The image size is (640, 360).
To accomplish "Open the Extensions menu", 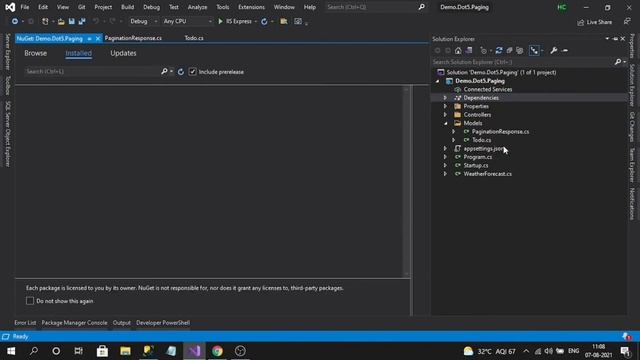I will tap(251, 7).
